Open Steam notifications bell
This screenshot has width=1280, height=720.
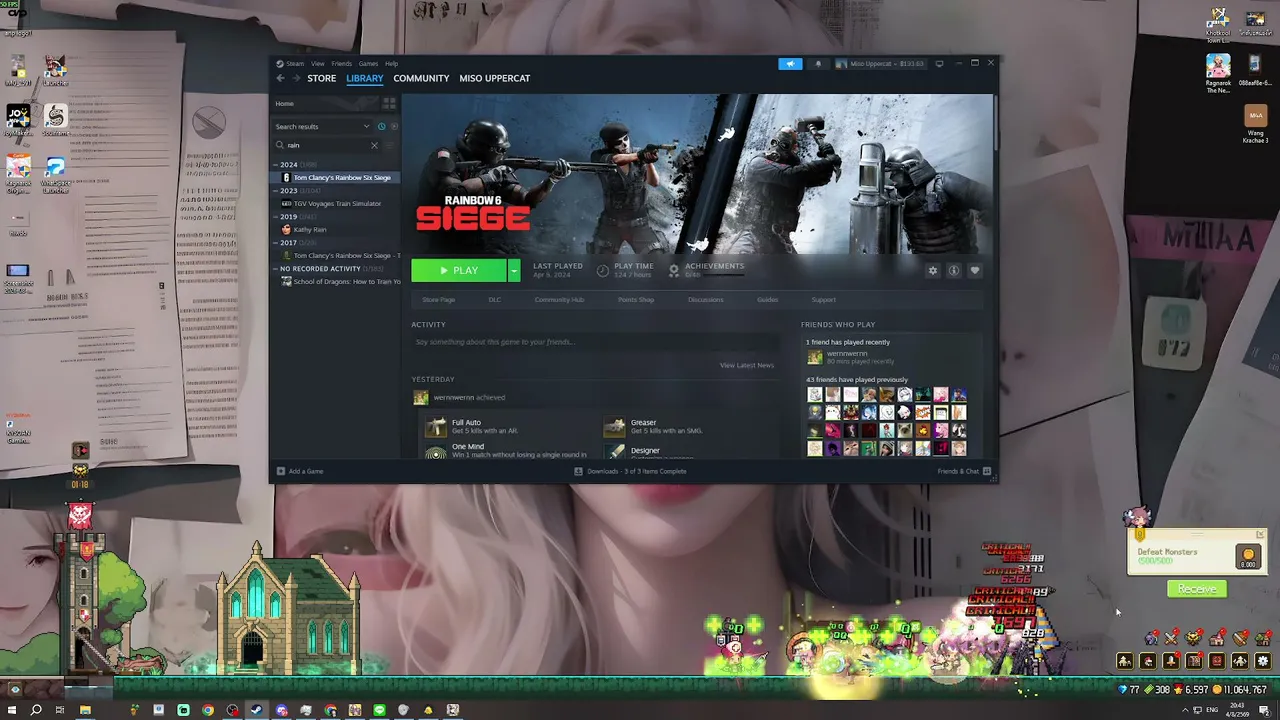pos(818,64)
